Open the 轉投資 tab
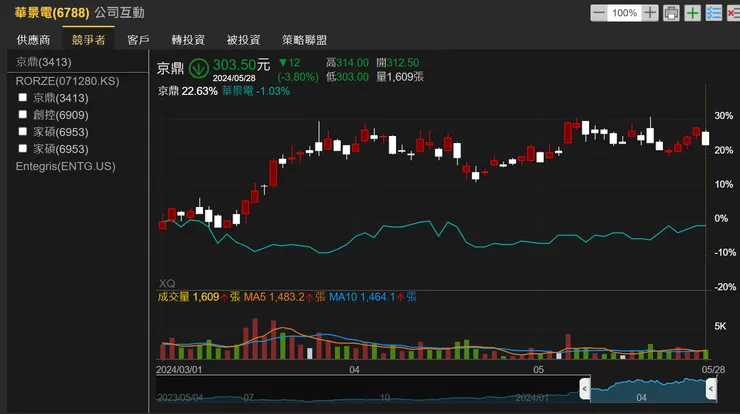 (188, 40)
